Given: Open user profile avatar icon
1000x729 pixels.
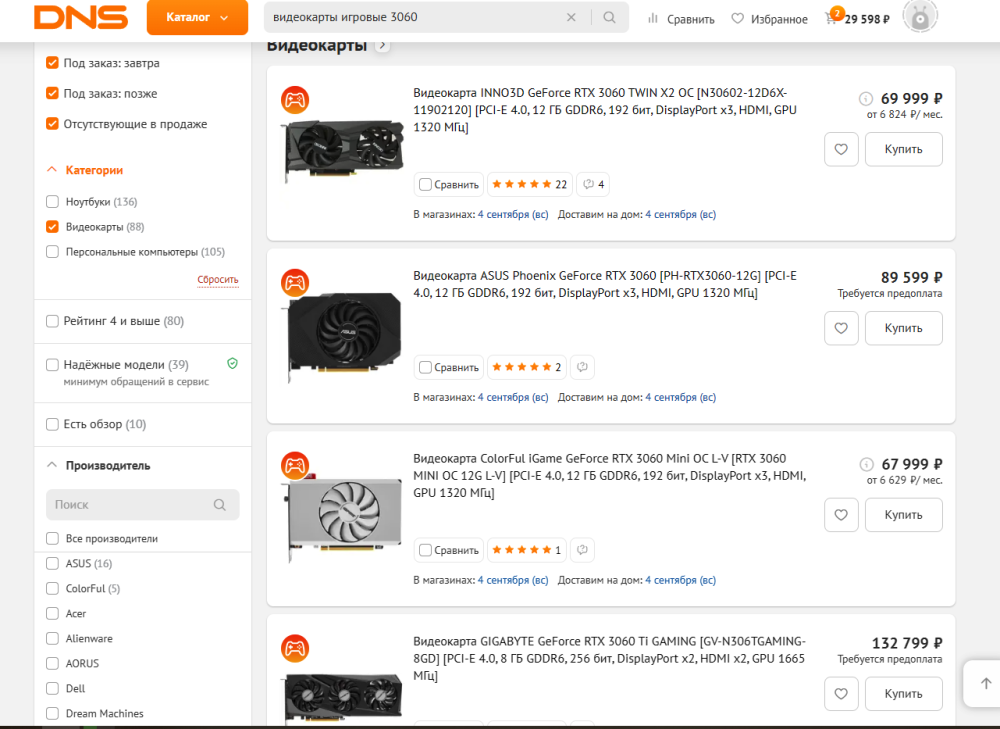Looking at the screenshot, I should [919, 17].
